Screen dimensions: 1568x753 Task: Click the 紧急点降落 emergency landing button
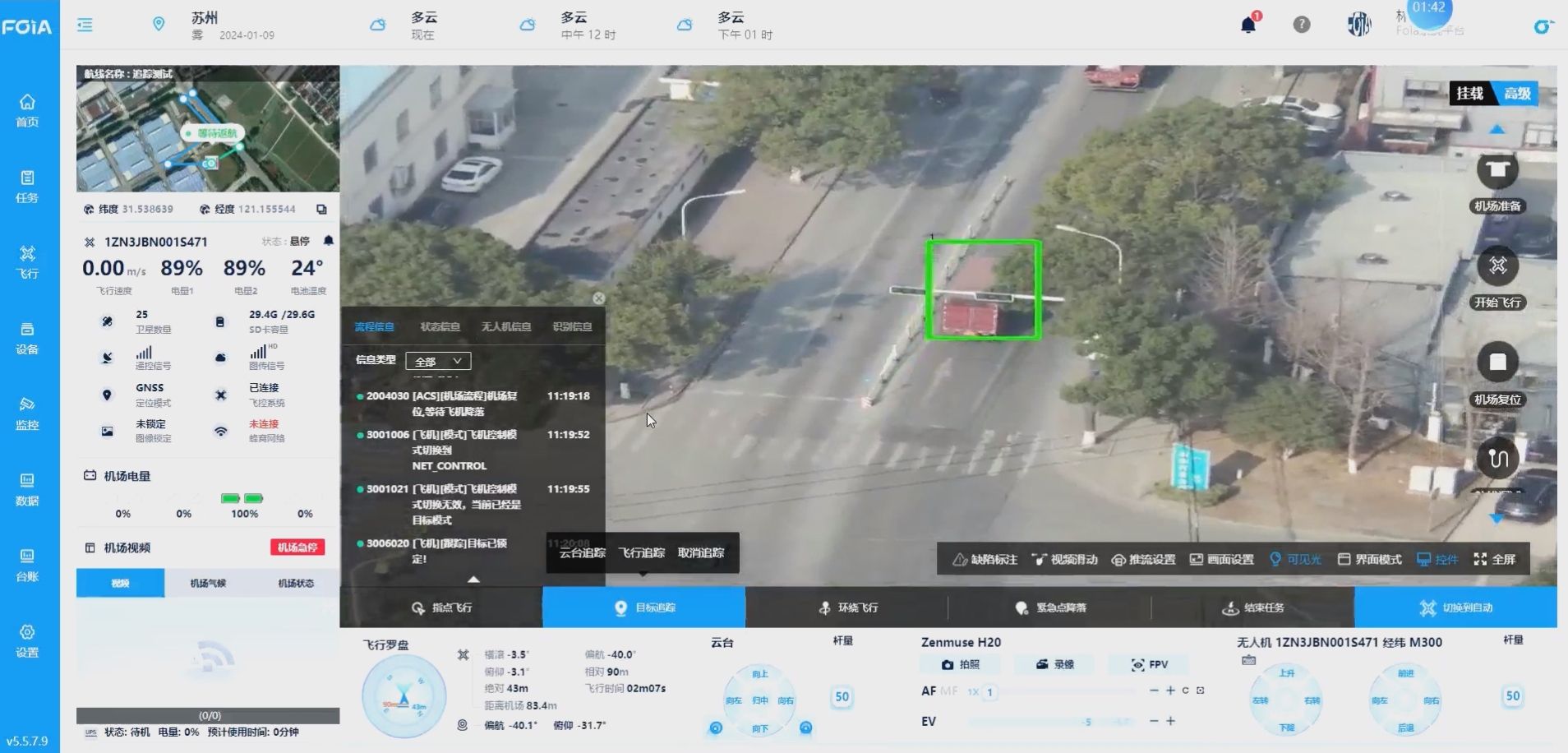tap(1050, 607)
